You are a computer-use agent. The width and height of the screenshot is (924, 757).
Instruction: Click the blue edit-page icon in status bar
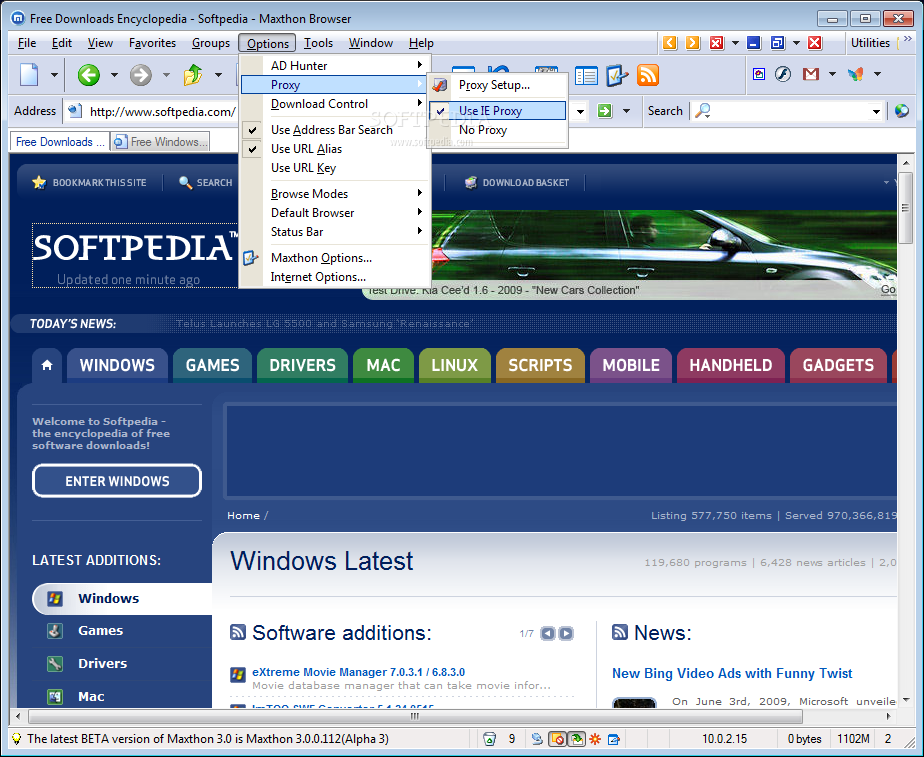click(x=613, y=739)
